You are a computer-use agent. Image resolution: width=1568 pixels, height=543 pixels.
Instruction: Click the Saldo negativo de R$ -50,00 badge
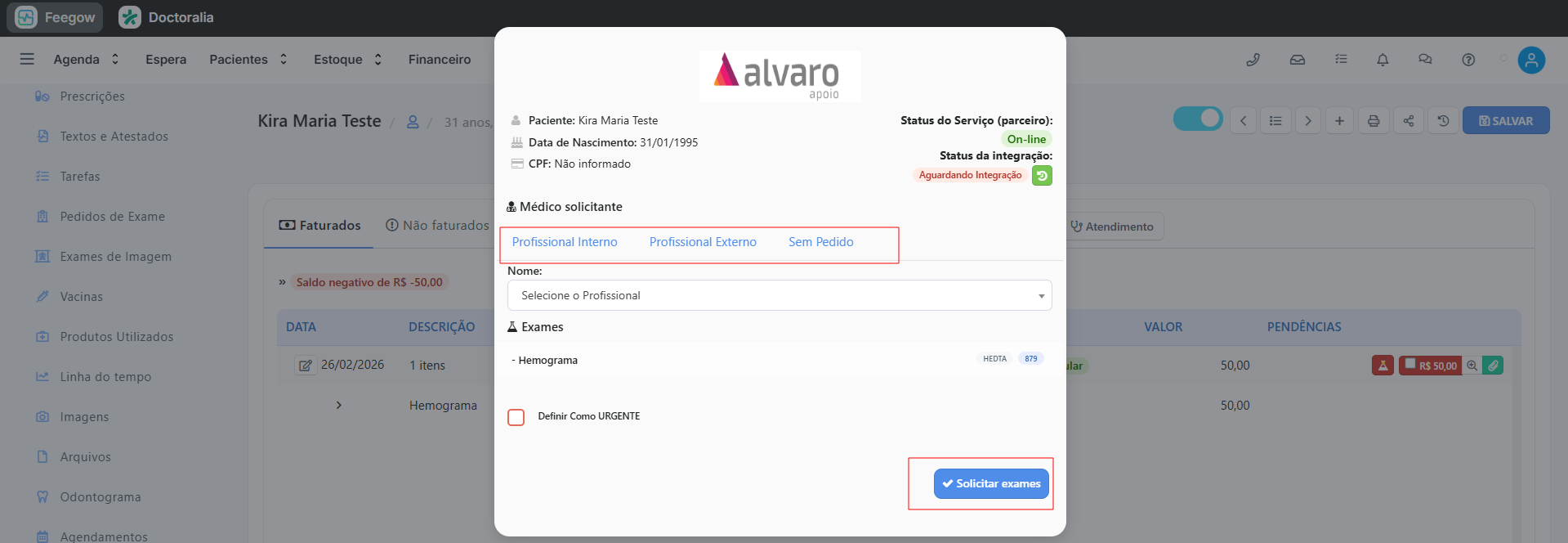coord(369,282)
